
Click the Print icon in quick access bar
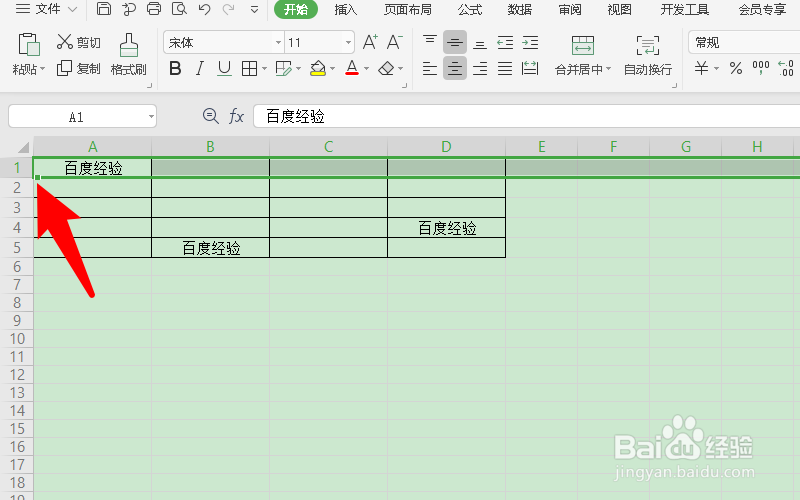(x=154, y=9)
